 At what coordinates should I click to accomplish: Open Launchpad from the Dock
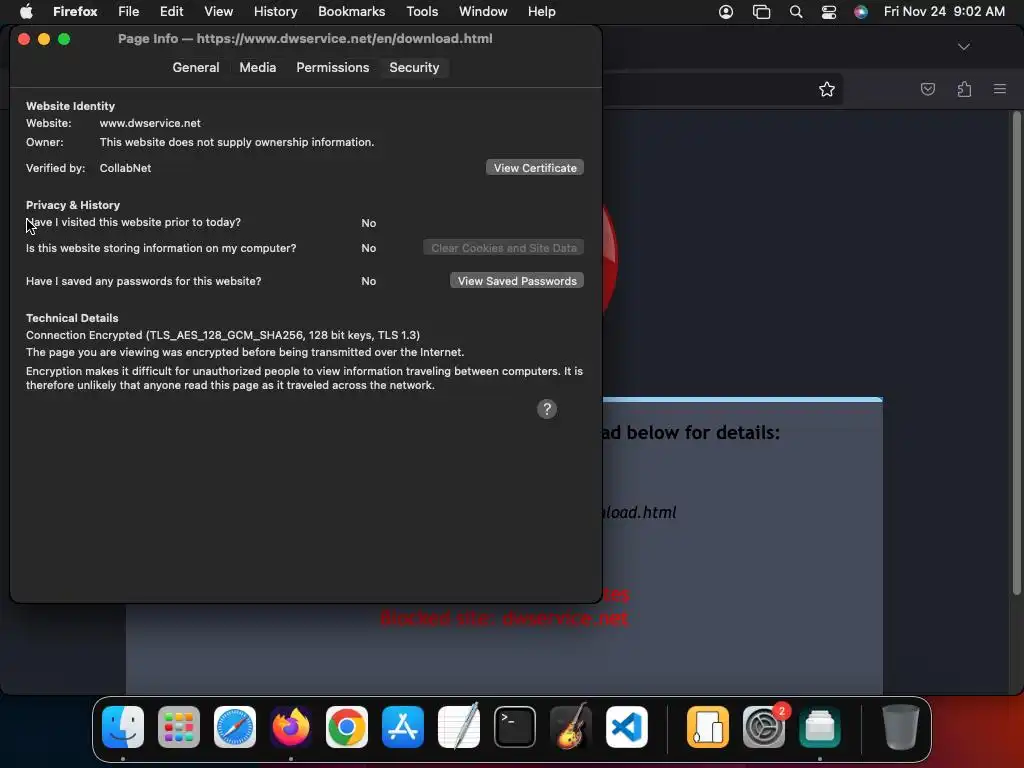point(179,727)
